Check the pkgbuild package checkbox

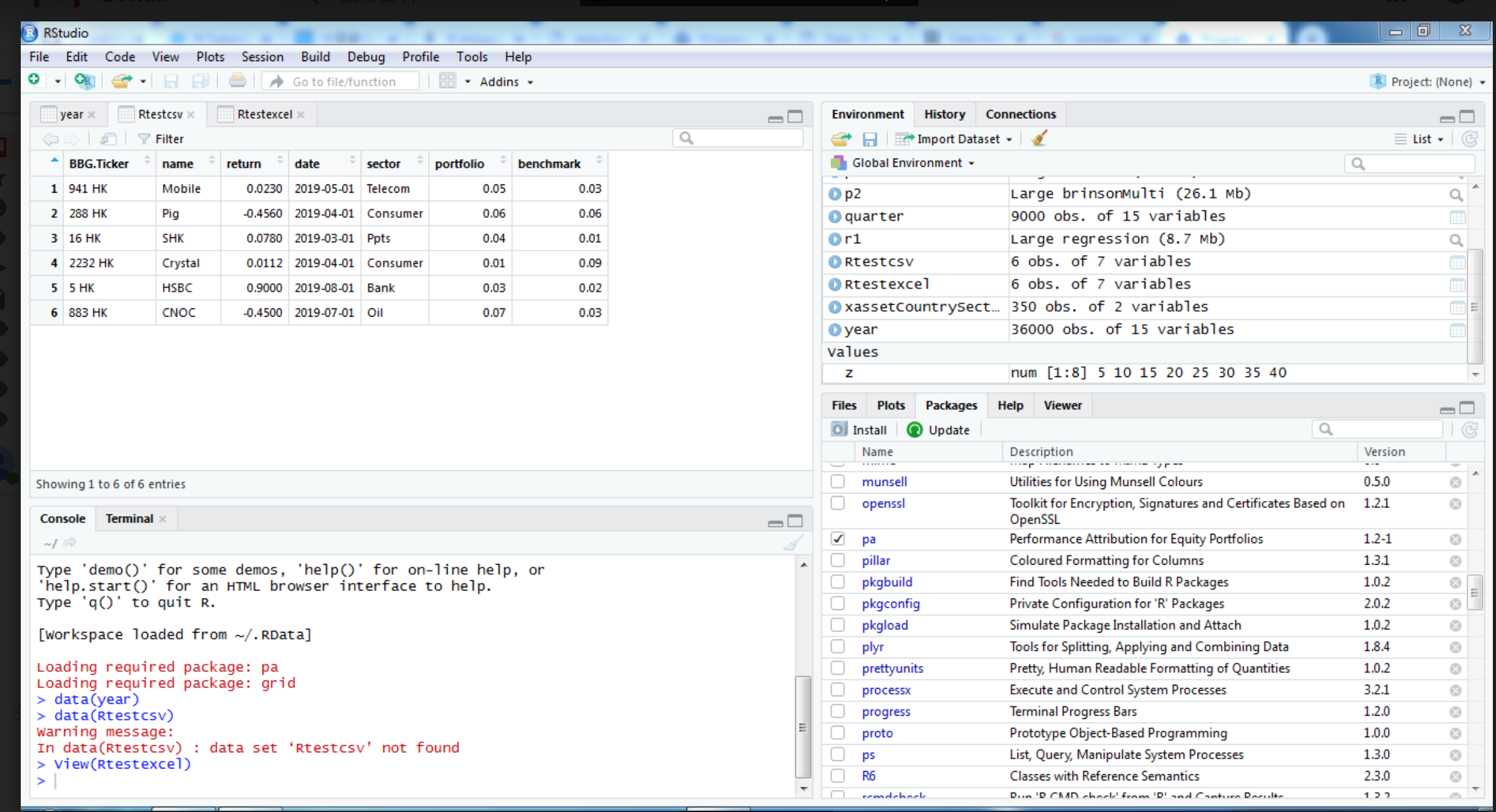coord(837,582)
